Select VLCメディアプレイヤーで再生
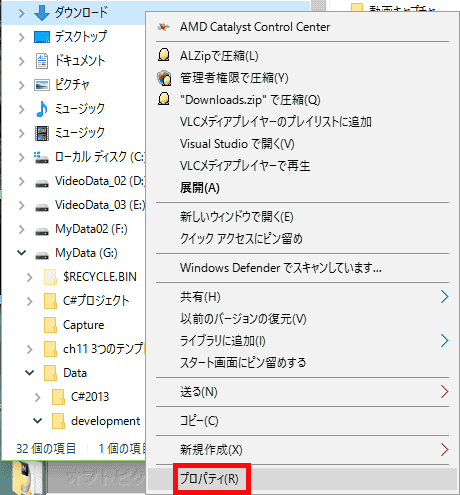The image size is (460, 495). [x=302, y=166]
